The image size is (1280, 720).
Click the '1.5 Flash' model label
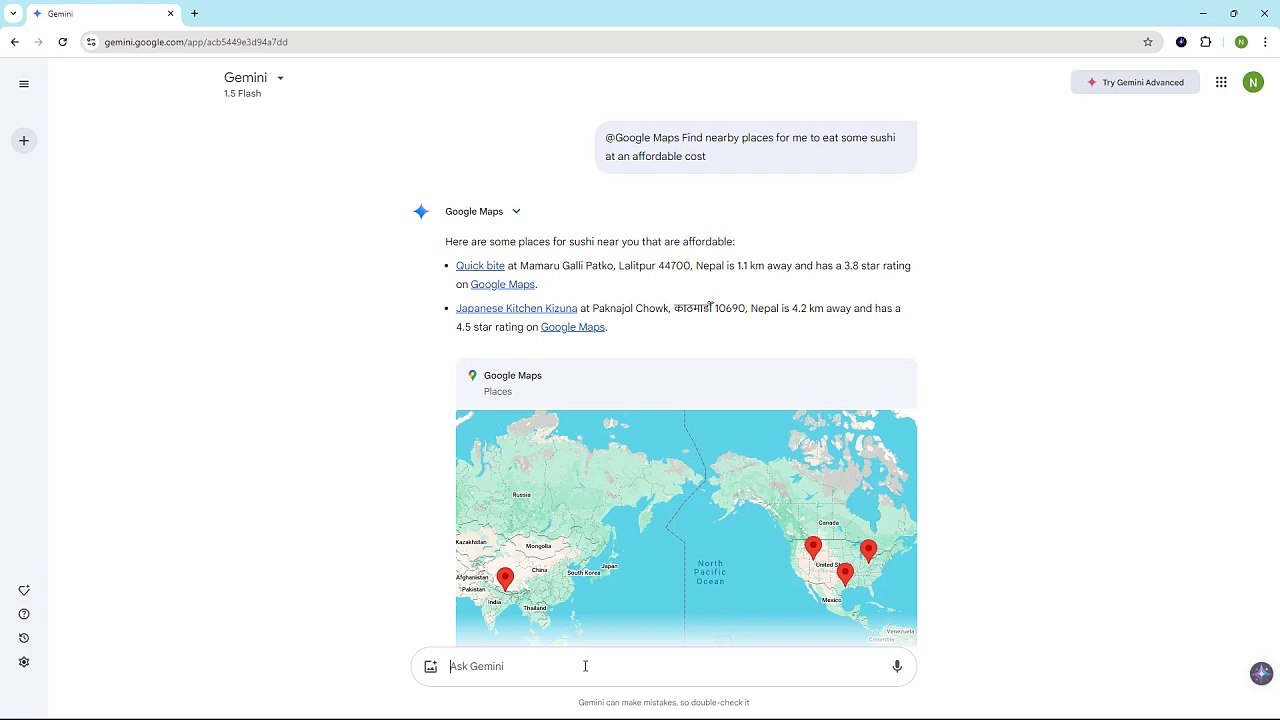pyautogui.click(x=242, y=94)
